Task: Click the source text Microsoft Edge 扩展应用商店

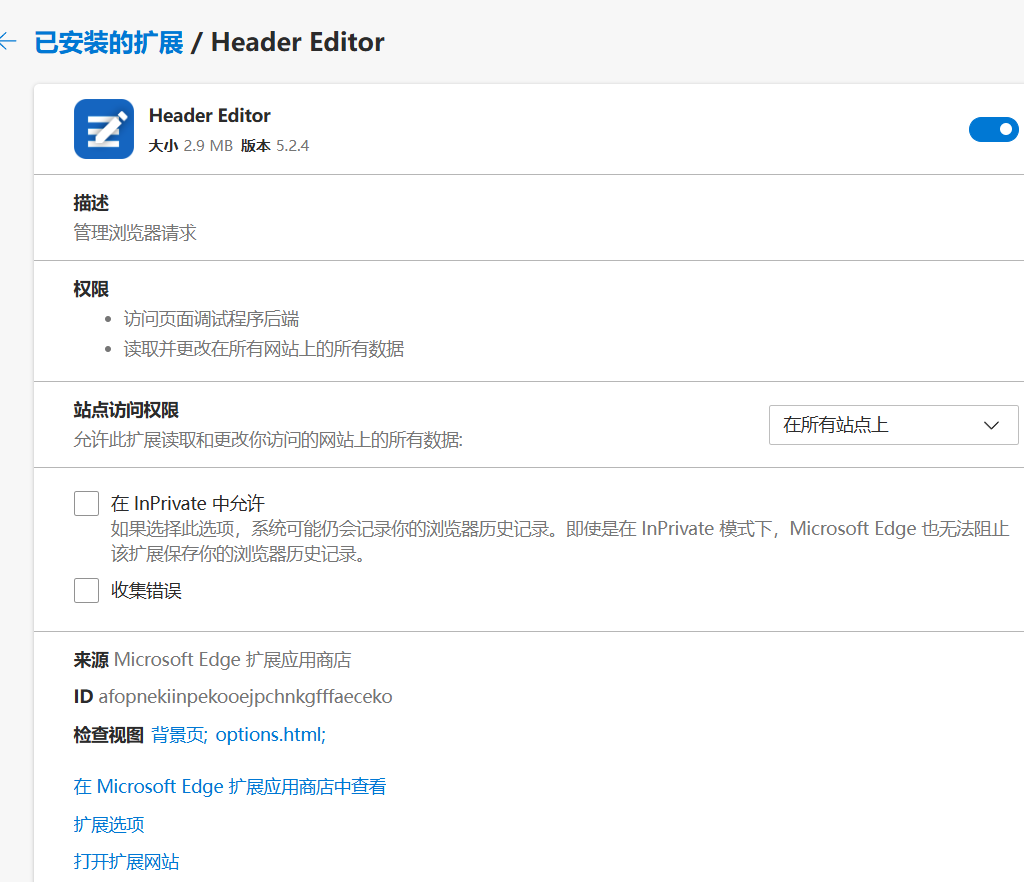Action: pyautogui.click(x=232, y=660)
